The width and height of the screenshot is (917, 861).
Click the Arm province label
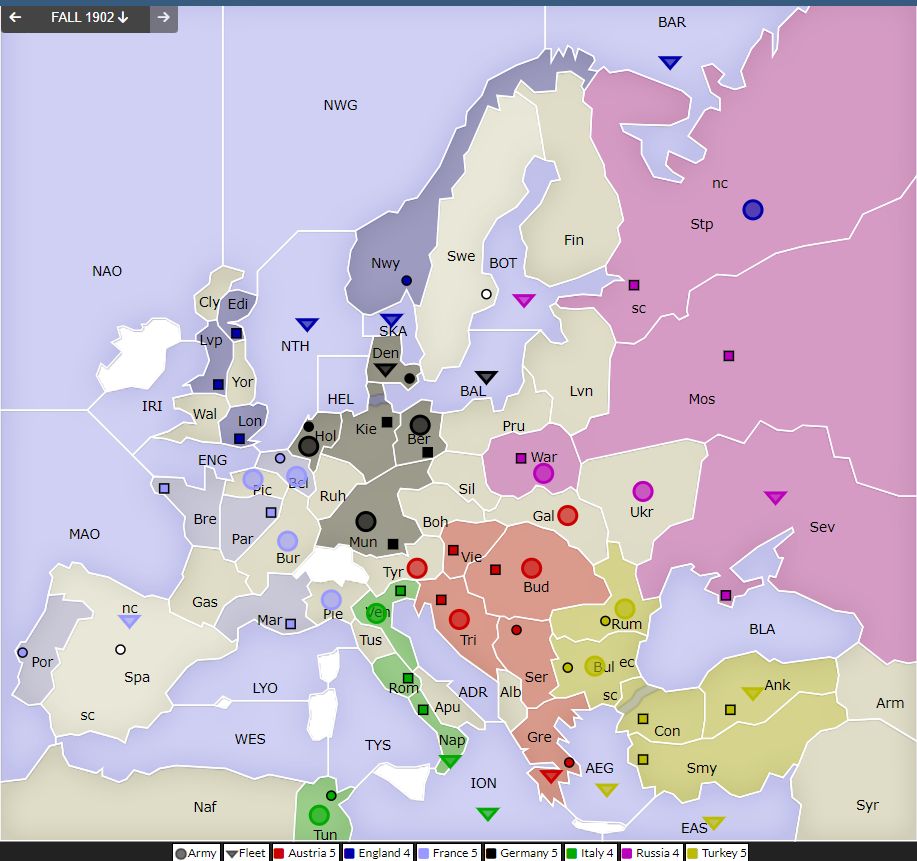(890, 703)
